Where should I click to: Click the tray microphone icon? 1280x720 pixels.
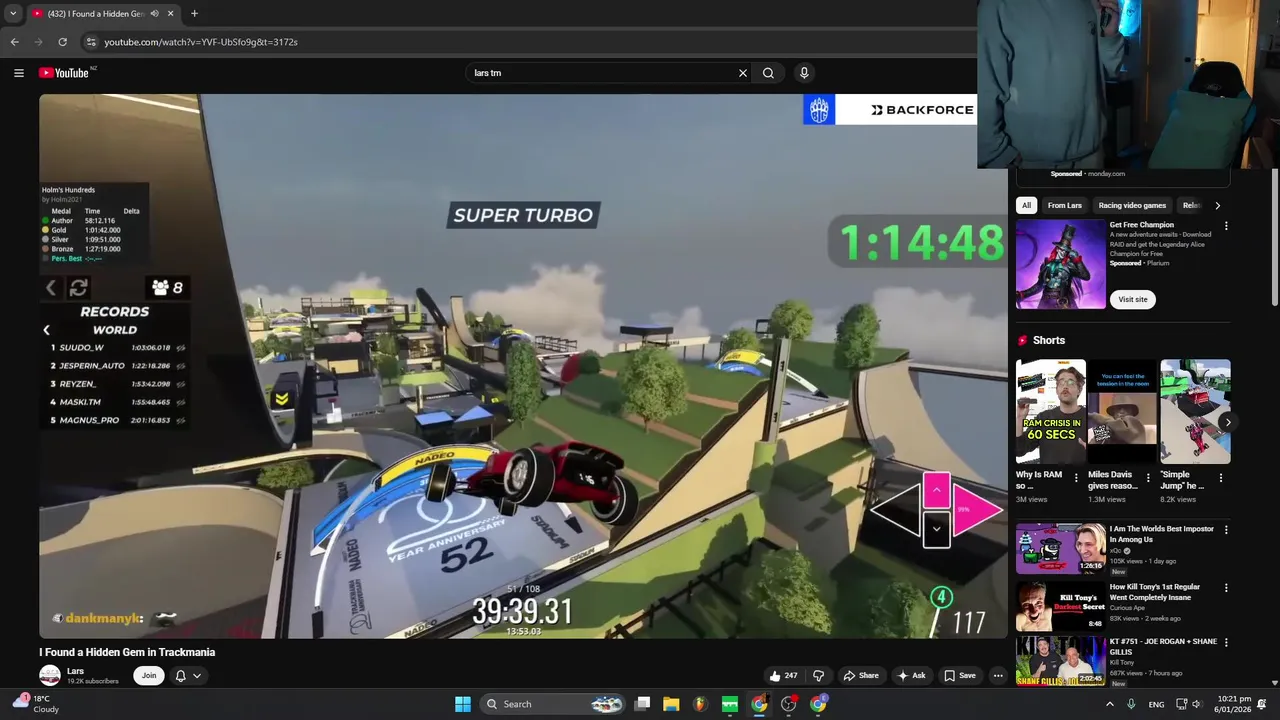(x=1131, y=704)
